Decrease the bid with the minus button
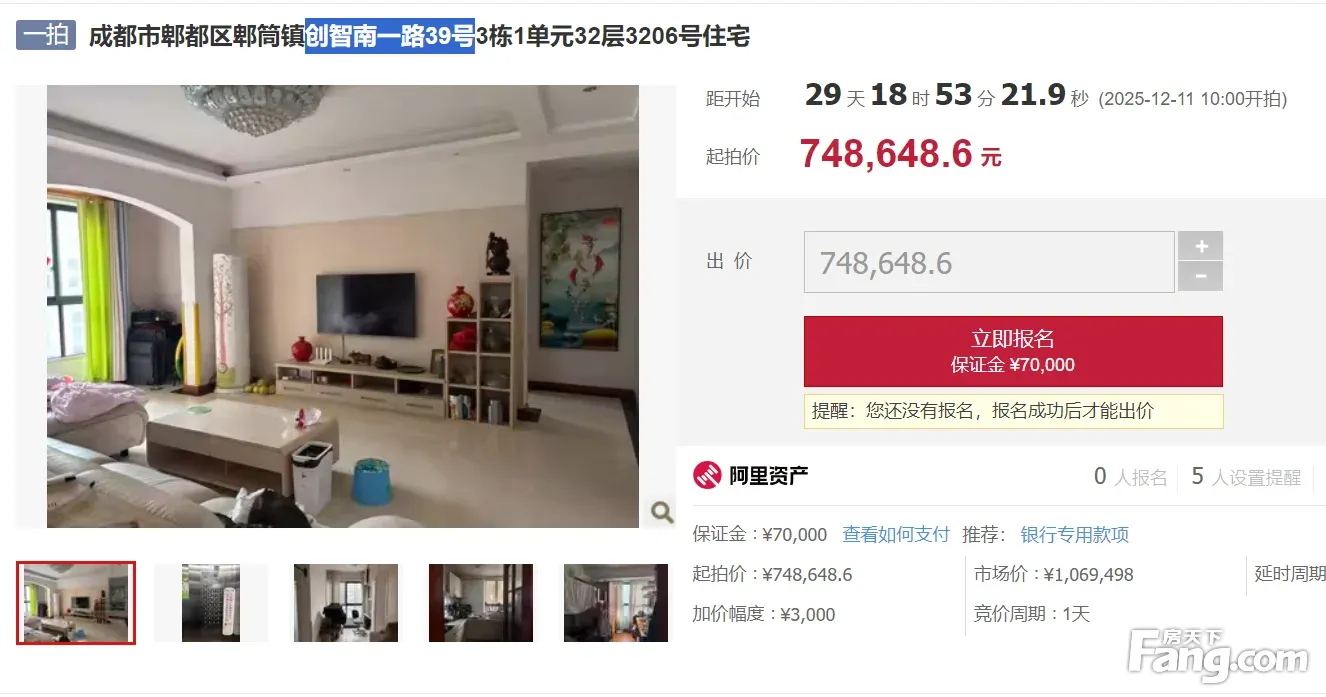The width and height of the screenshot is (1326, 697). (x=1200, y=276)
